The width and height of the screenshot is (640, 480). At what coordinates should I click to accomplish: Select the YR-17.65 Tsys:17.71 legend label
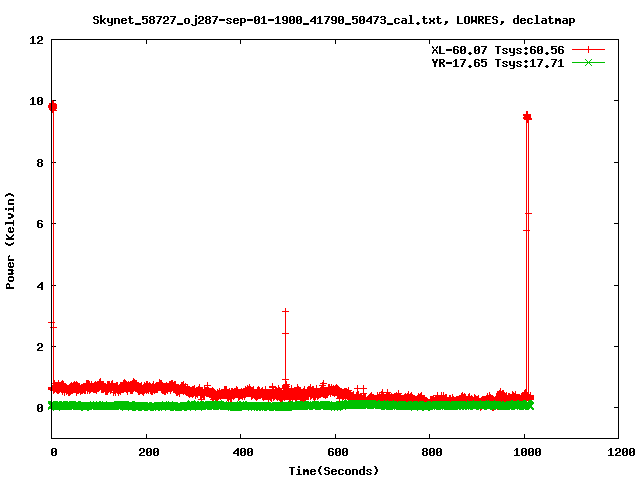[x=498, y=63]
